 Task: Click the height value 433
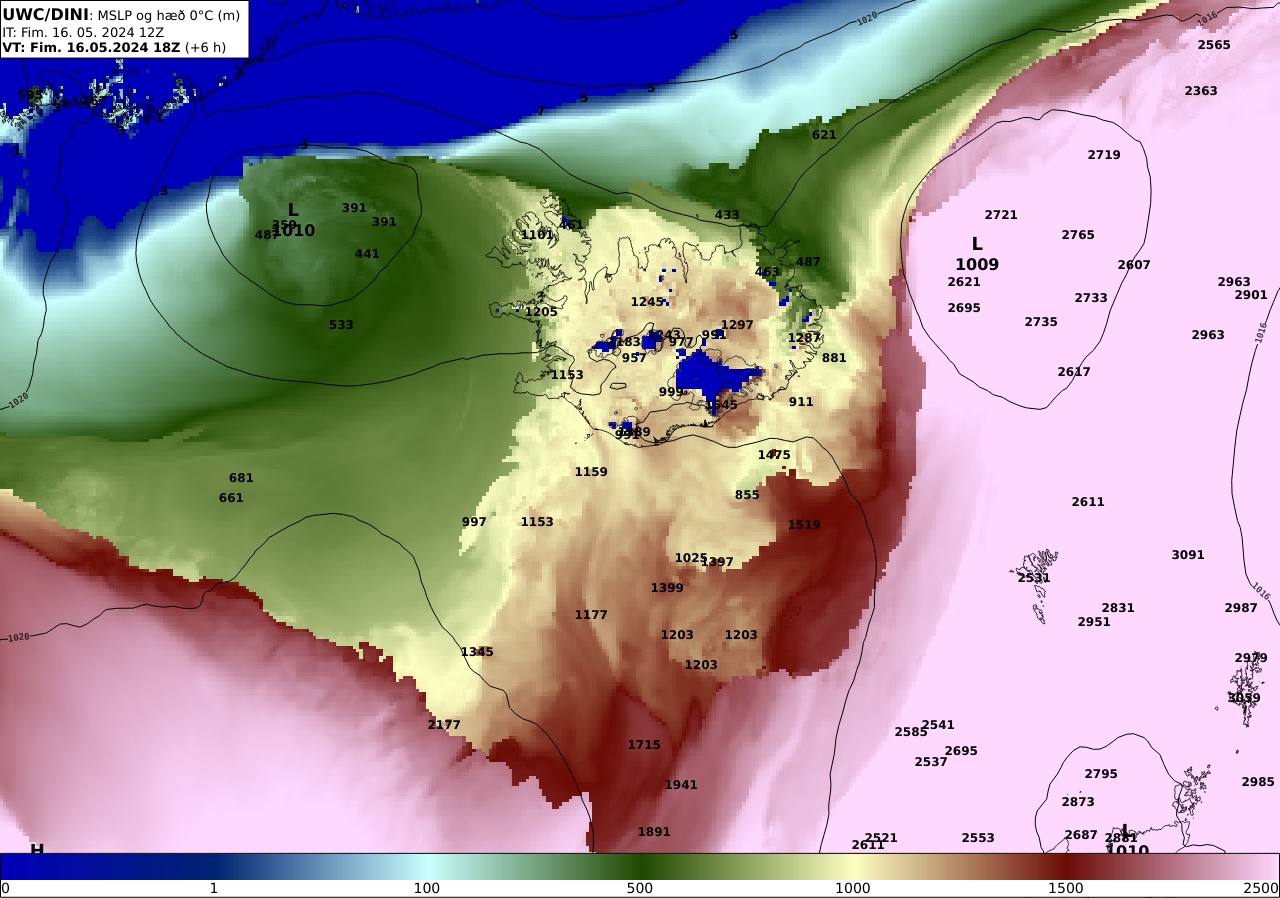point(727,215)
